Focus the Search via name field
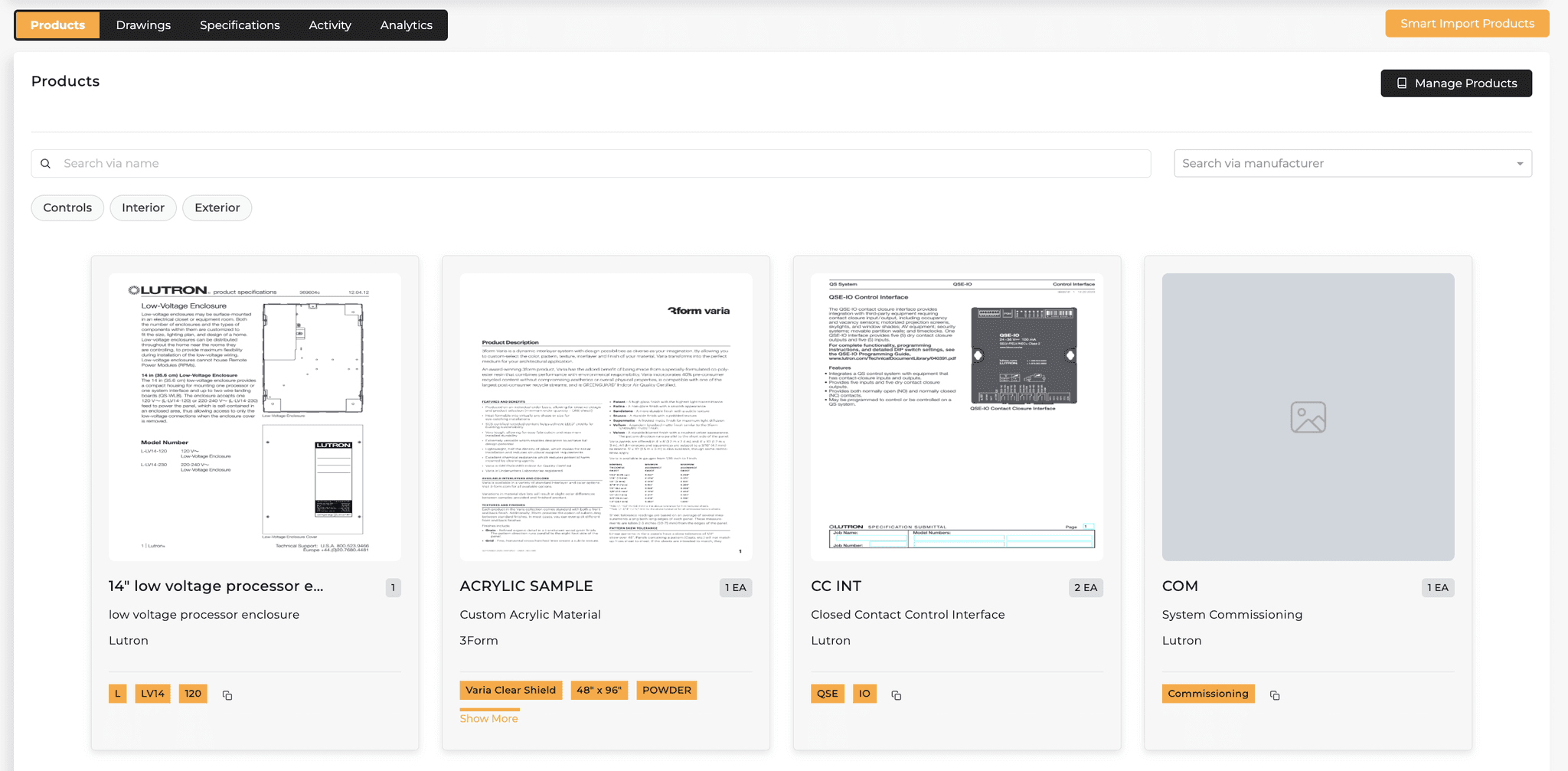Viewport: 1568px width, 771px height. pyautogui.click(x=591, y=163)
